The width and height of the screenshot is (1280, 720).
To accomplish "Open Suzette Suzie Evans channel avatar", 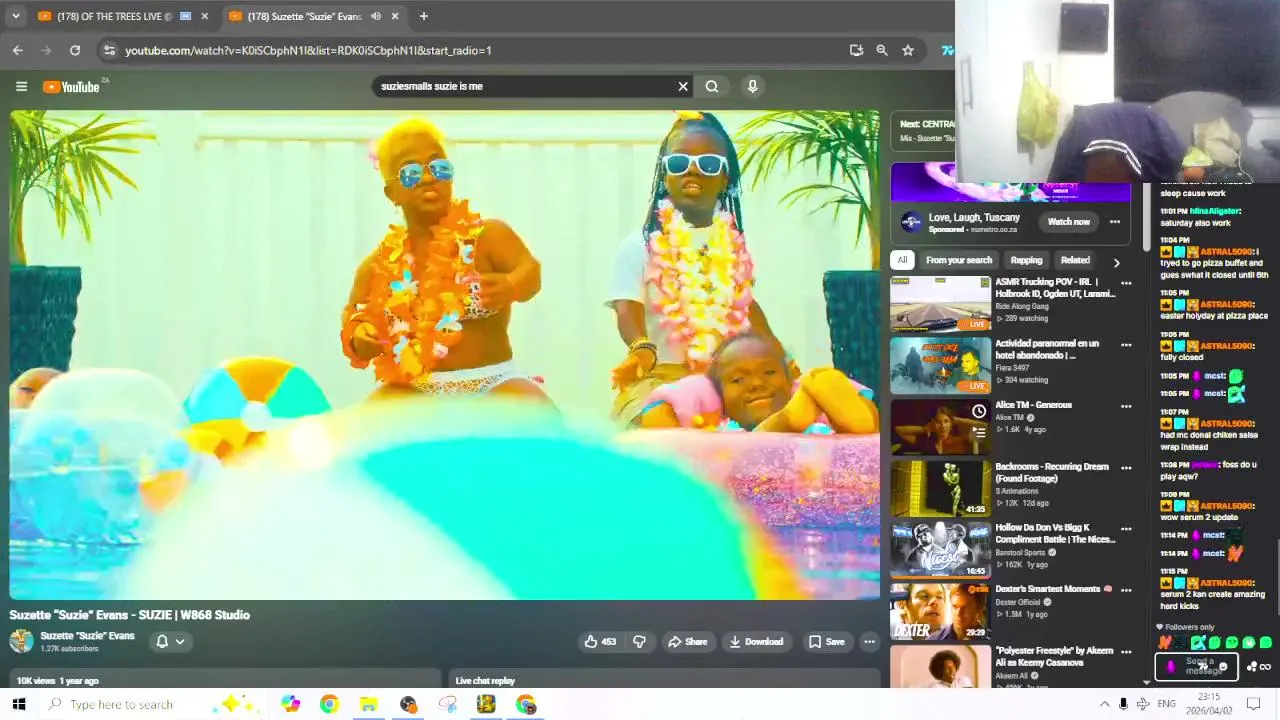I will coord(21,641).
